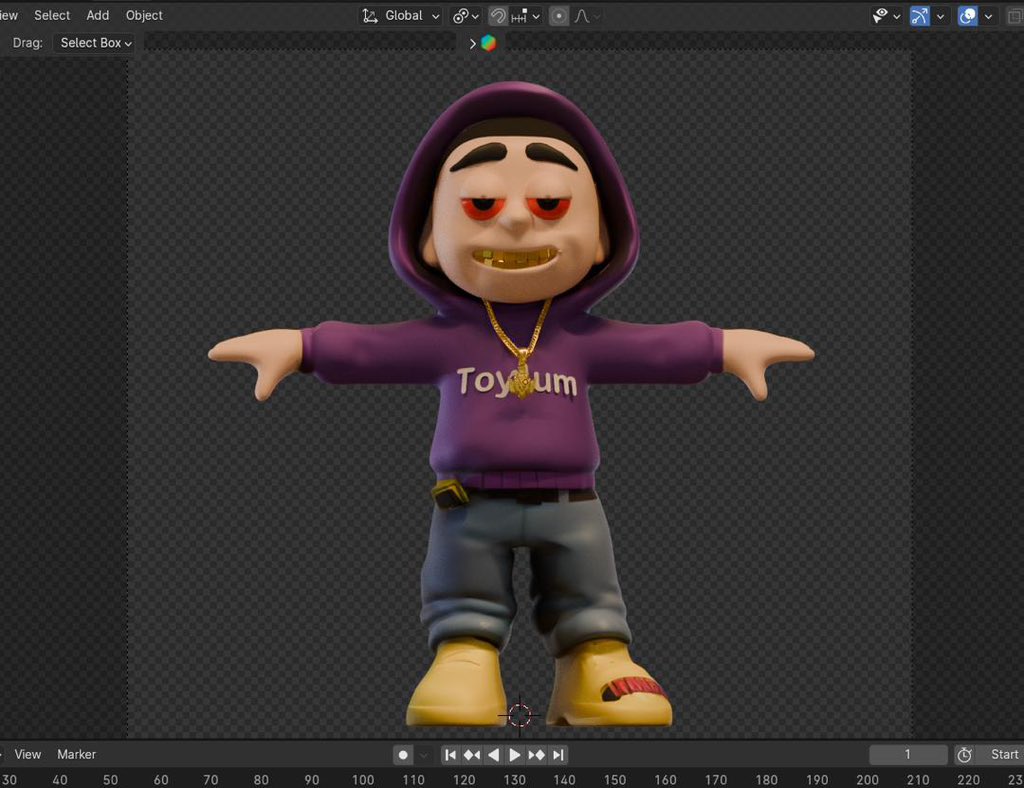This screenshot has height=788, width=1024.
Task: Open the transform pivot point dropdown
Action: 466,16
